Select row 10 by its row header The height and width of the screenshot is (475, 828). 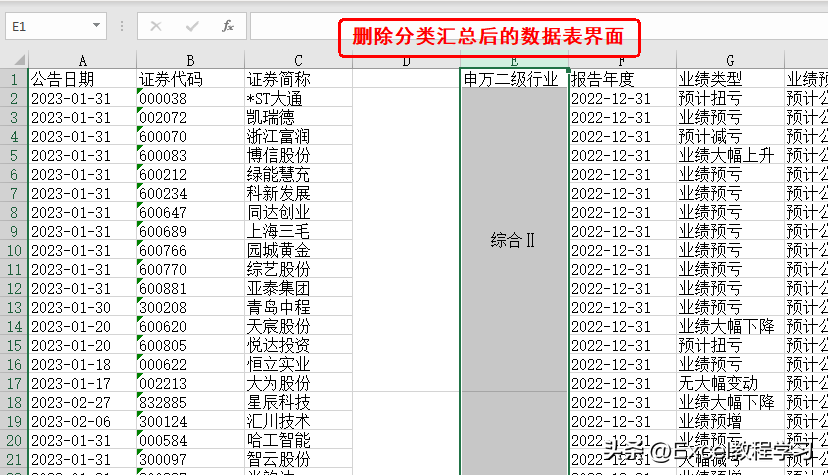click(14, 250)
